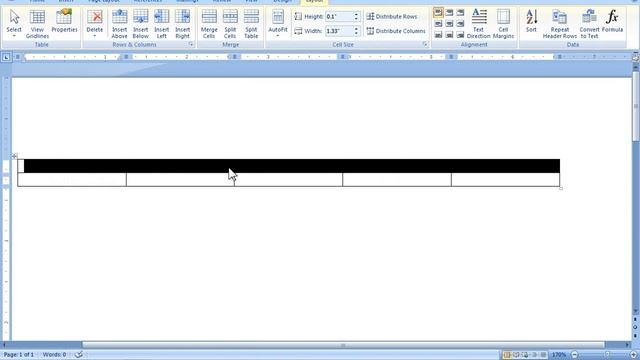The height and width of the screenshot is (360, 640).
Task: Click Merge Cells
Action: pos(209,24)
